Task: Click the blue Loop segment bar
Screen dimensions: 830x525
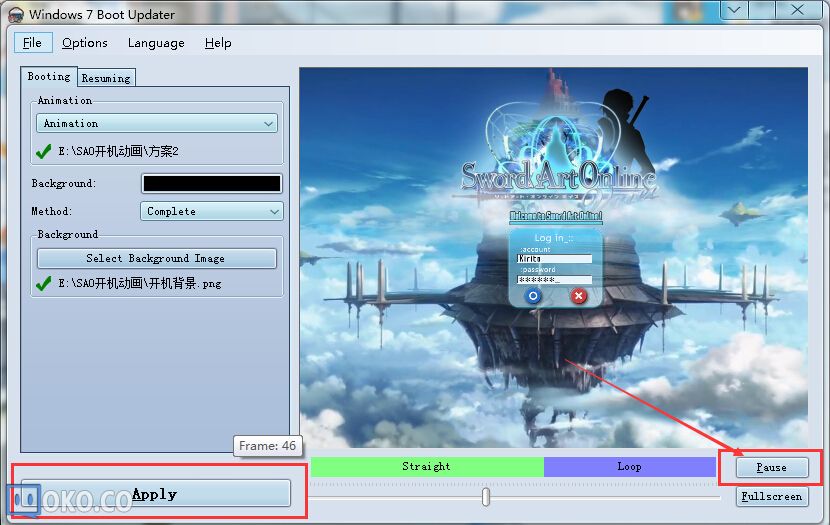Action: tap(629, 466)
